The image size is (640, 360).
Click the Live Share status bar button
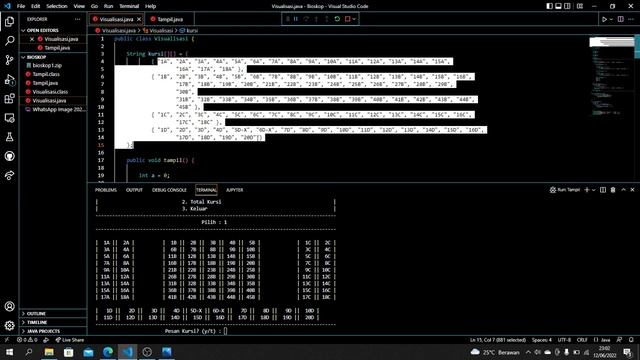point(69,340)
